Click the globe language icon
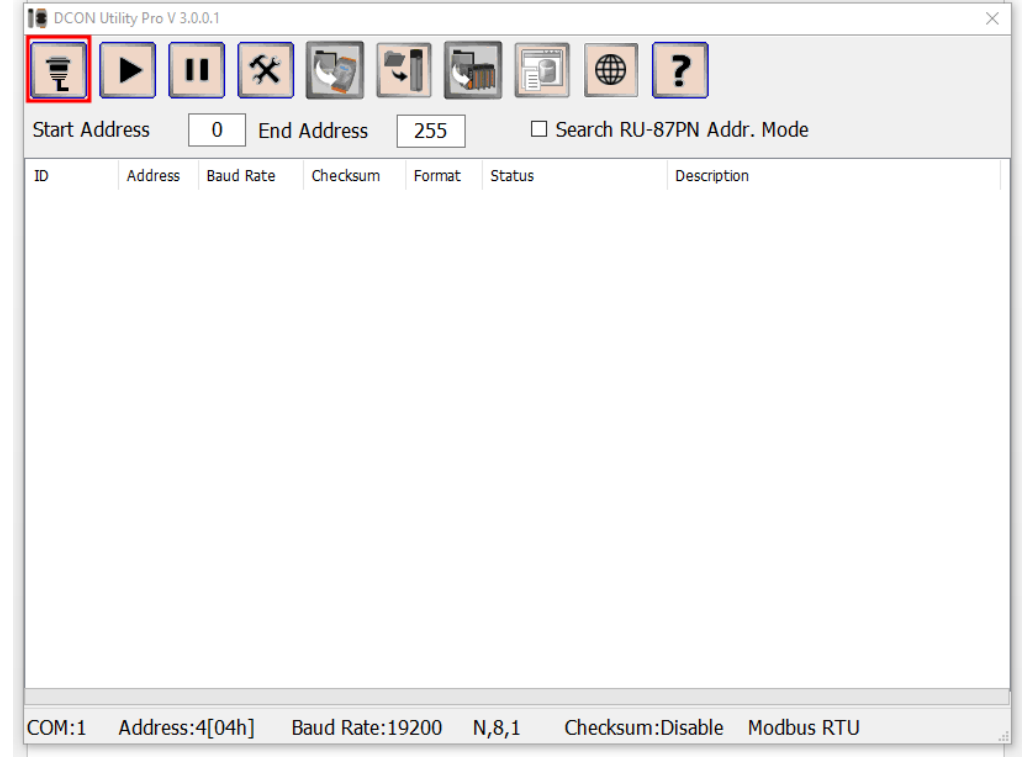 [x=611, y=70]
